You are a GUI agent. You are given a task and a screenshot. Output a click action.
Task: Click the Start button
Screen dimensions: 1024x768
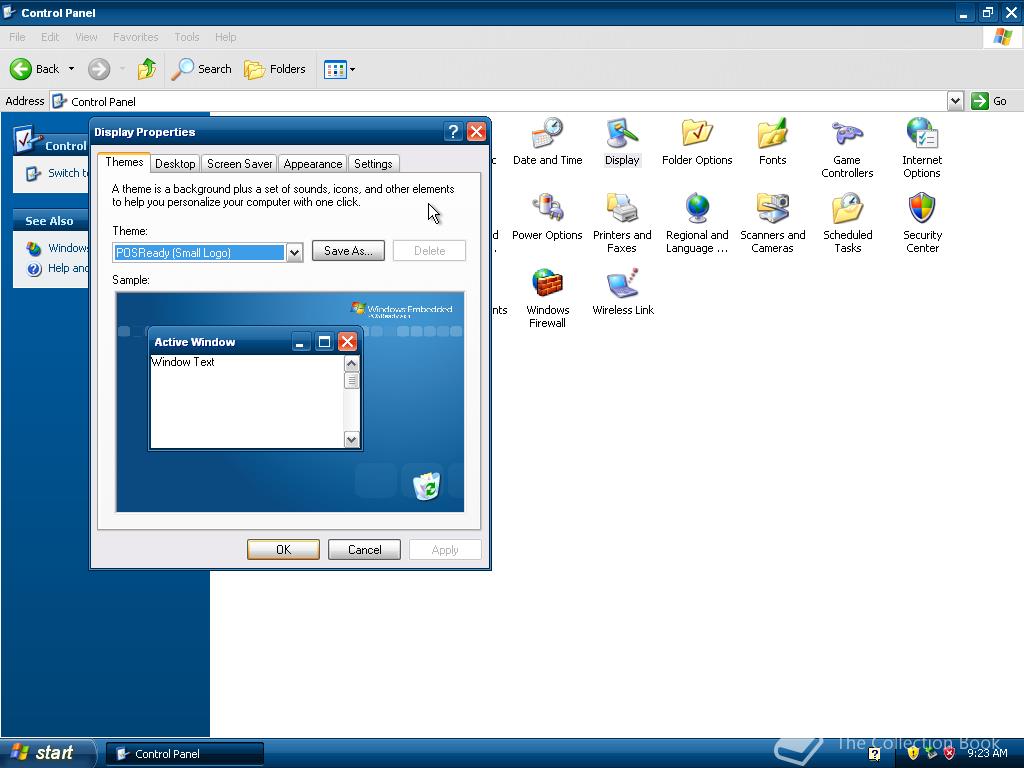47,753
